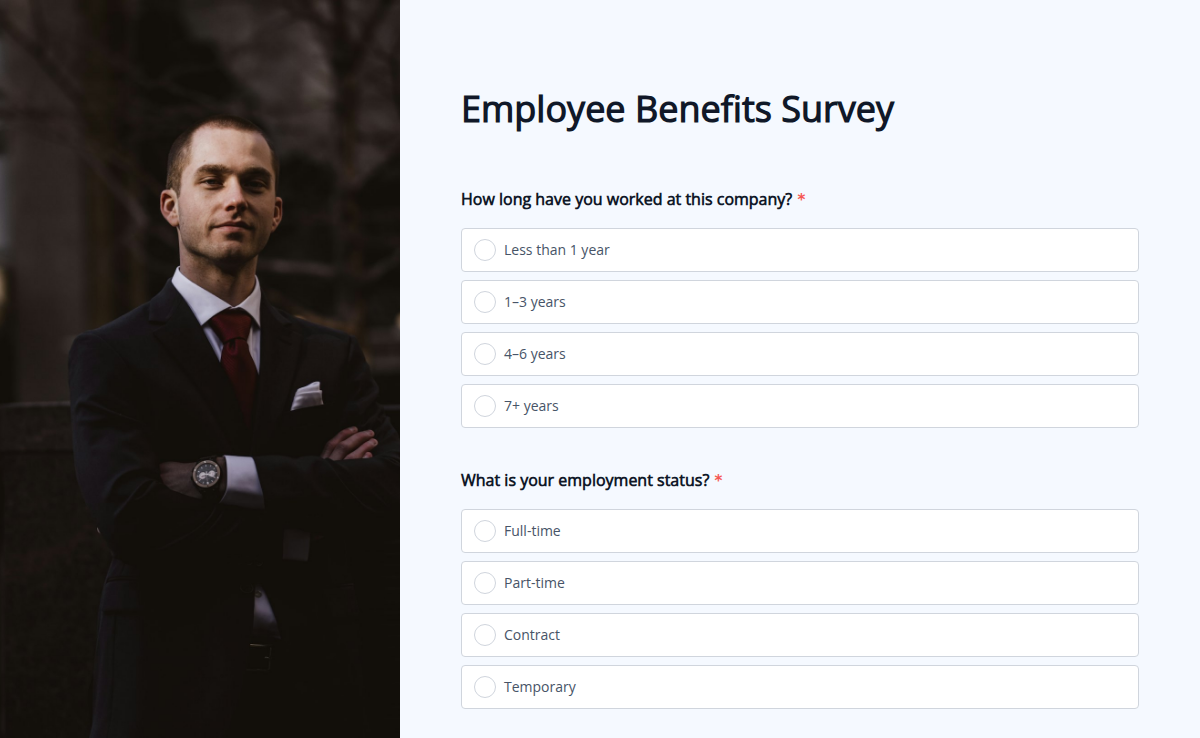
Task: Click the red asterisk beside the tenure question
Action: coord(800,199)
